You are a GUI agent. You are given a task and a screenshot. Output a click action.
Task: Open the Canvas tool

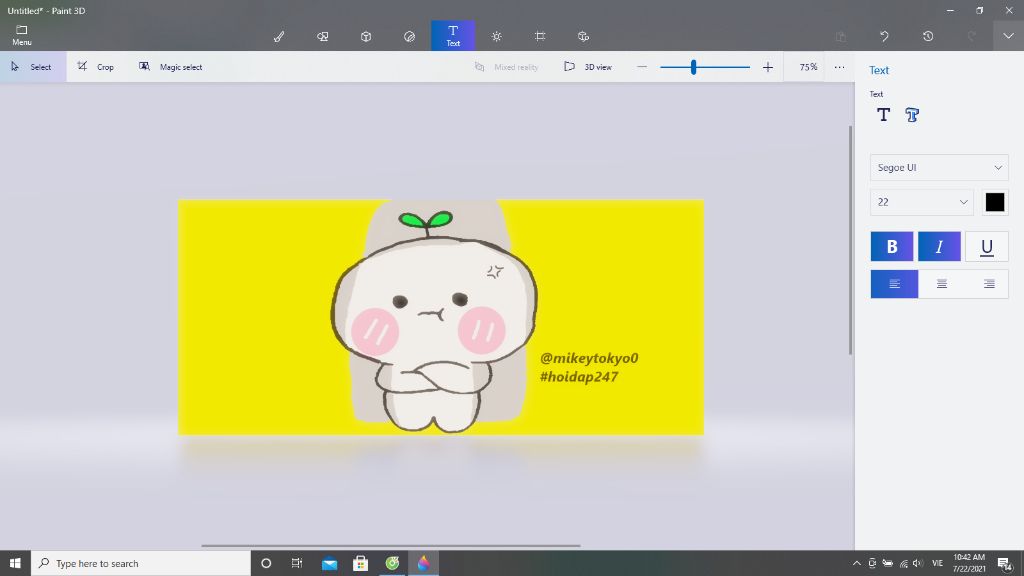click(540, 37)
